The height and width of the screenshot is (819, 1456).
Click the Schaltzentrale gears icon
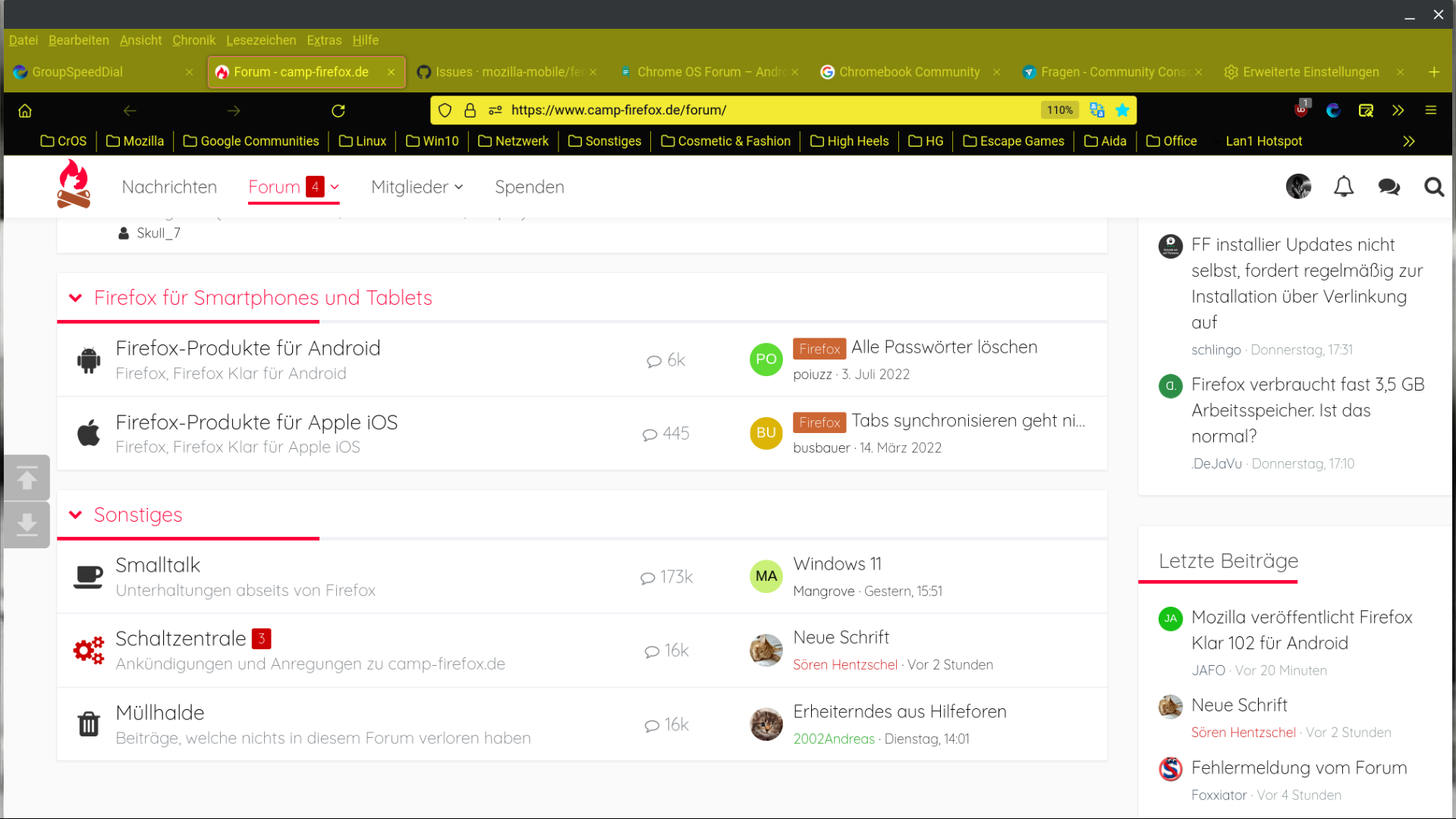[x=89, y=651]
